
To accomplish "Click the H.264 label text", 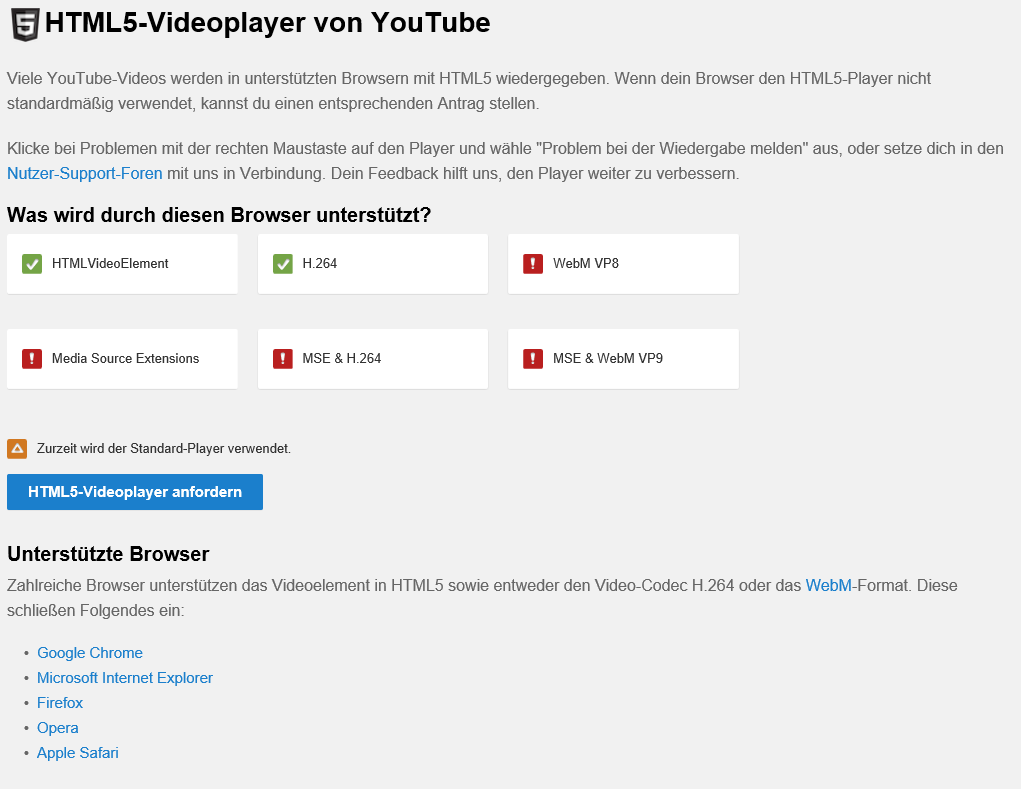I will [x=320, y=264].
